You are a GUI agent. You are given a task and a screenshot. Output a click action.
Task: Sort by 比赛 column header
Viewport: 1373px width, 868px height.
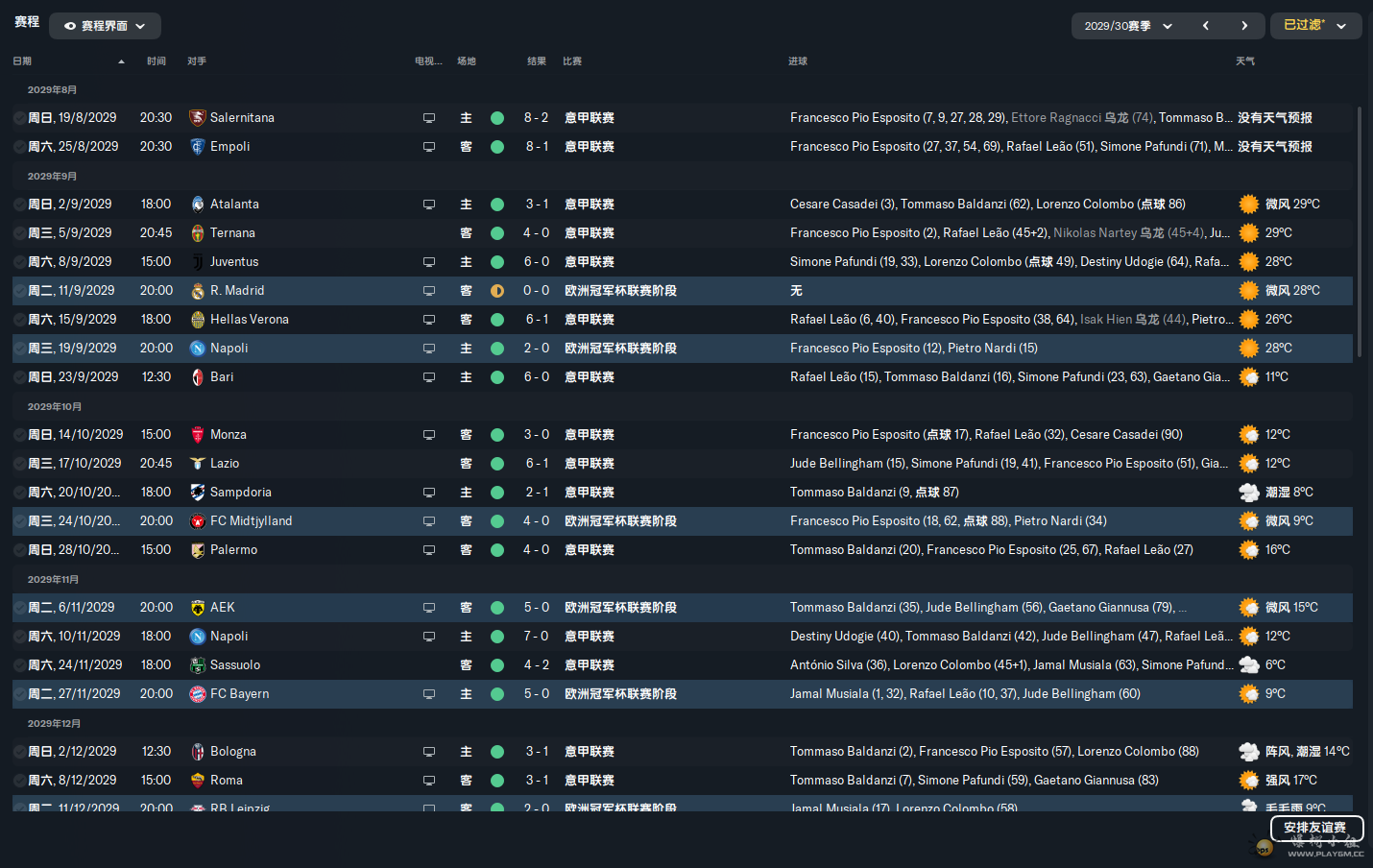coord(572,61)
